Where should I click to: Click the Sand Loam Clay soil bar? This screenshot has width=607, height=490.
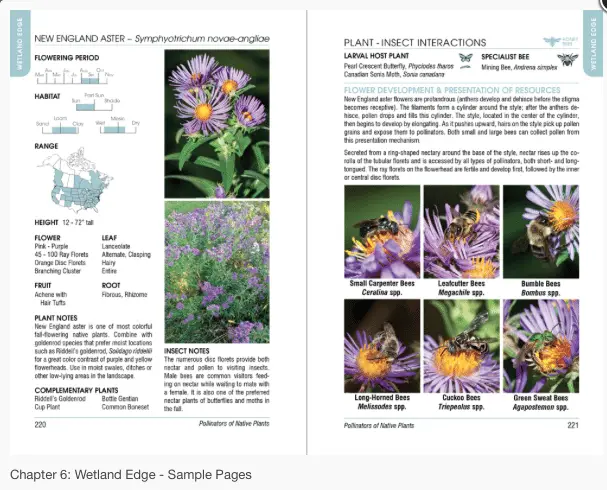[x=60, y=126]
